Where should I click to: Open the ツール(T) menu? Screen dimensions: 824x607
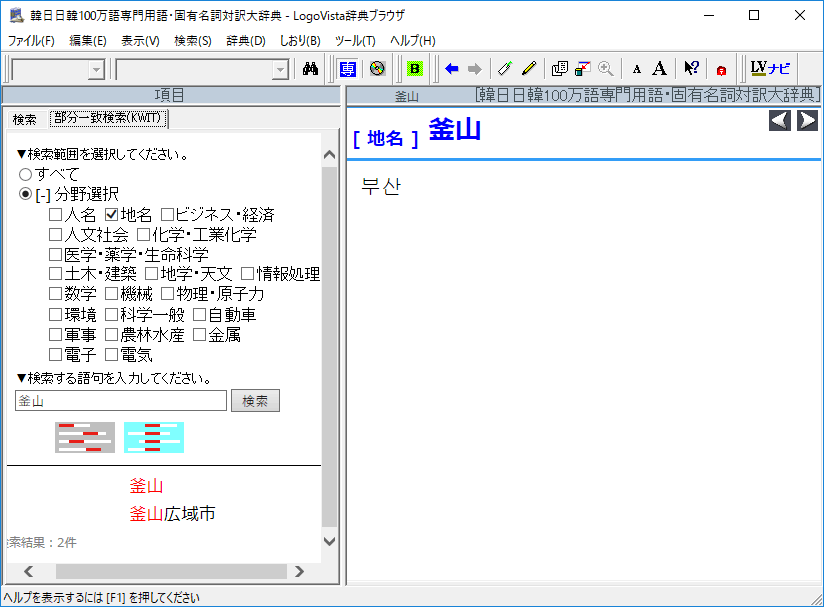355,40
